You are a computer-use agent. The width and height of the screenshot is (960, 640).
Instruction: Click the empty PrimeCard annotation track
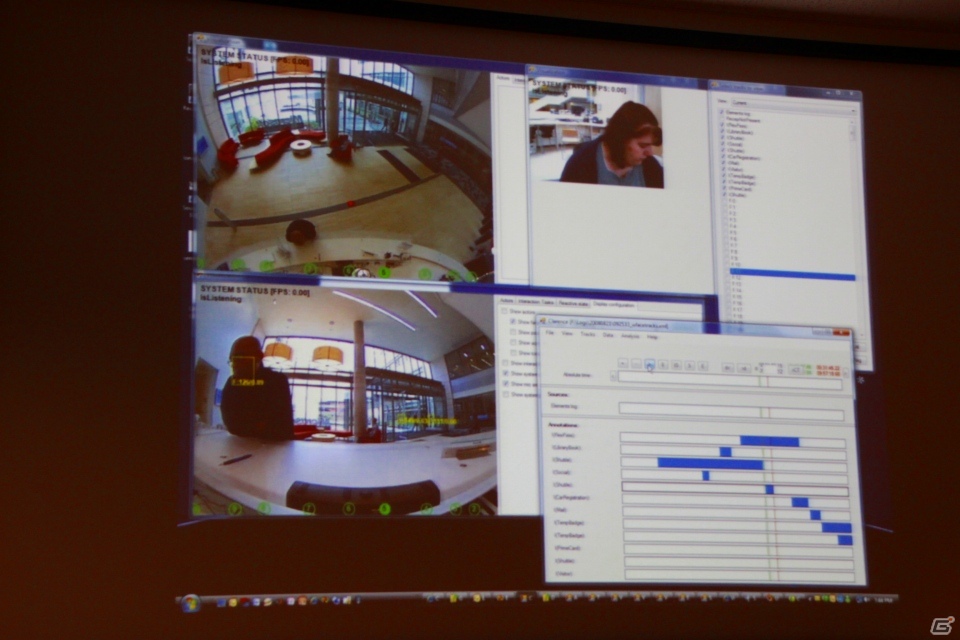(x=739, y=550)
